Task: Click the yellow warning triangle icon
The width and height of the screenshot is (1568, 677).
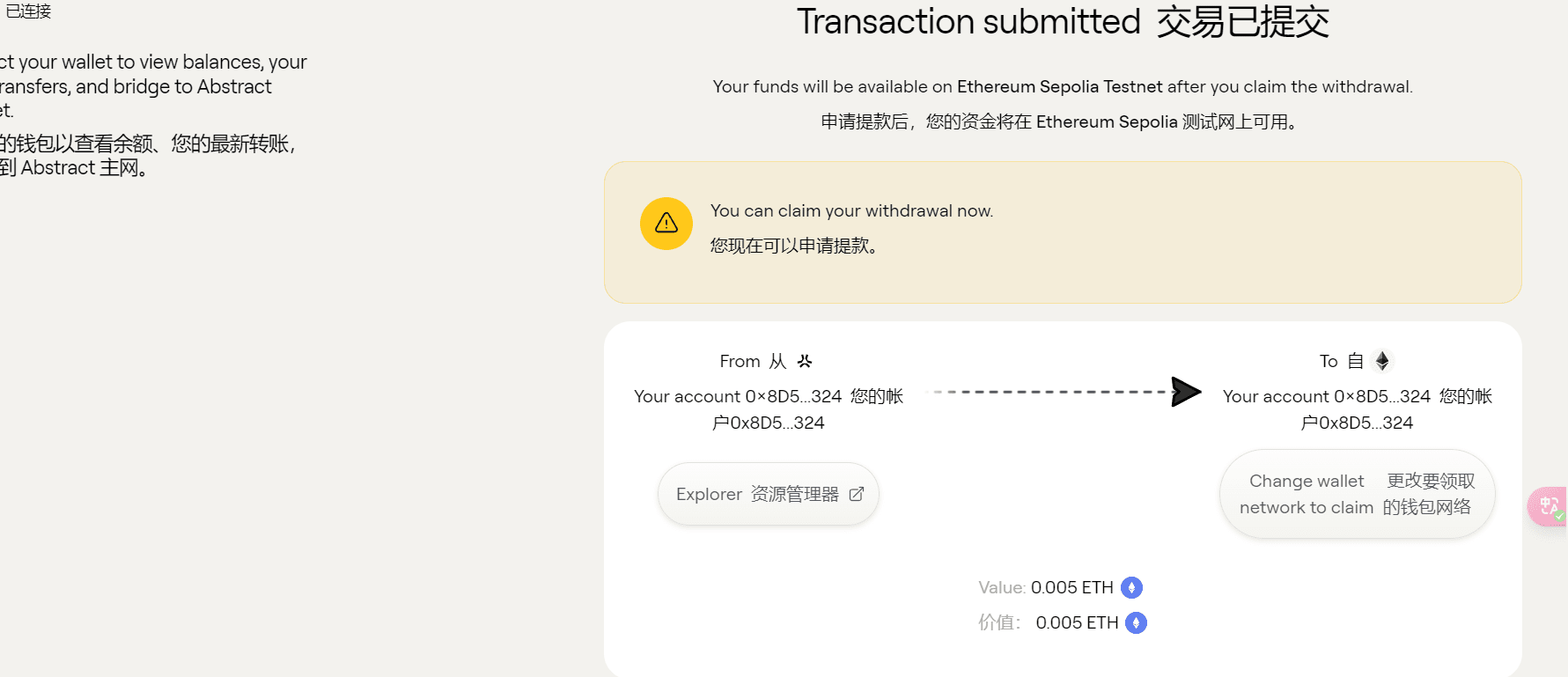Action: click(666, 224)
